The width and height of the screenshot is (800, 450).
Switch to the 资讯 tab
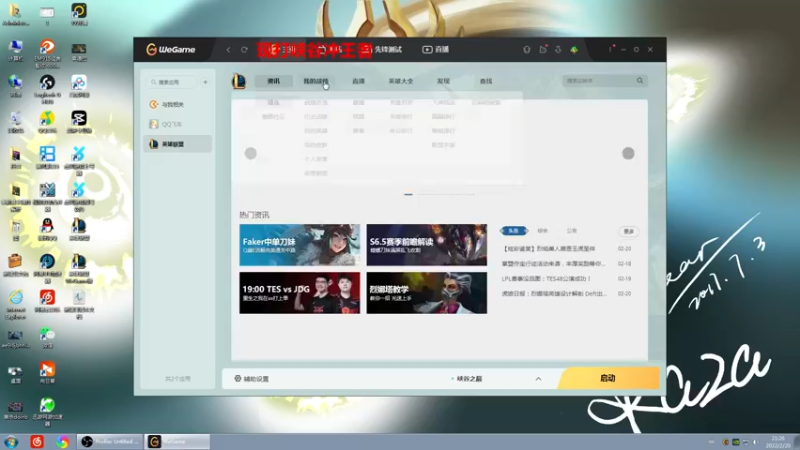(274, 81)
